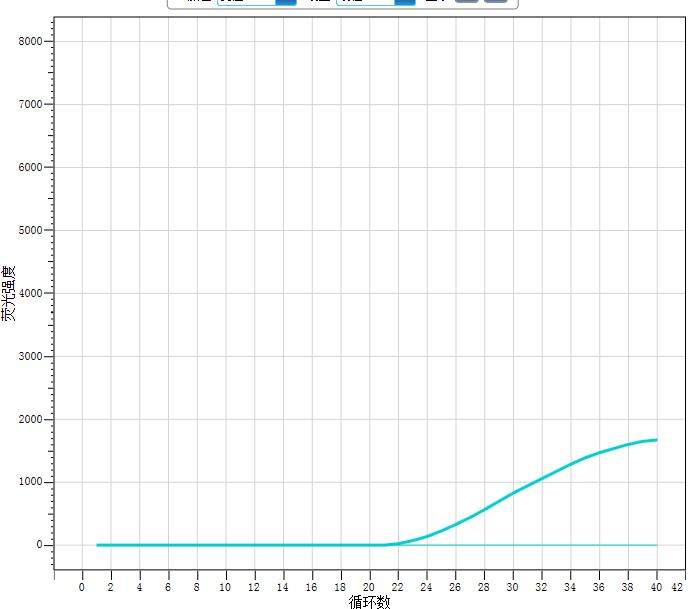Click the 8000 label on the fluorescence axis
Screen dimensions: 690x609
coord(30,41)
